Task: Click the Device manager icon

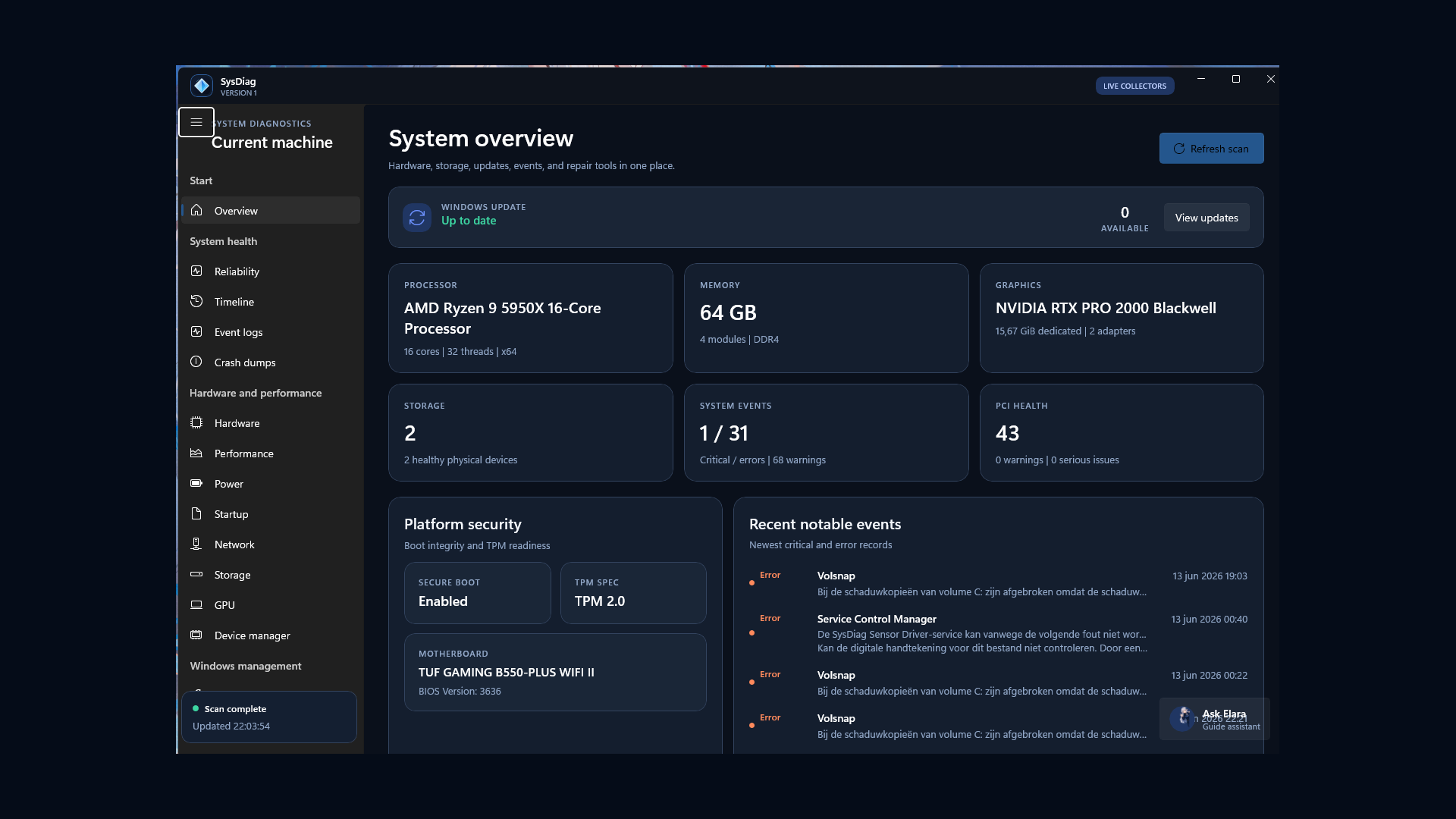Action: 196,635
